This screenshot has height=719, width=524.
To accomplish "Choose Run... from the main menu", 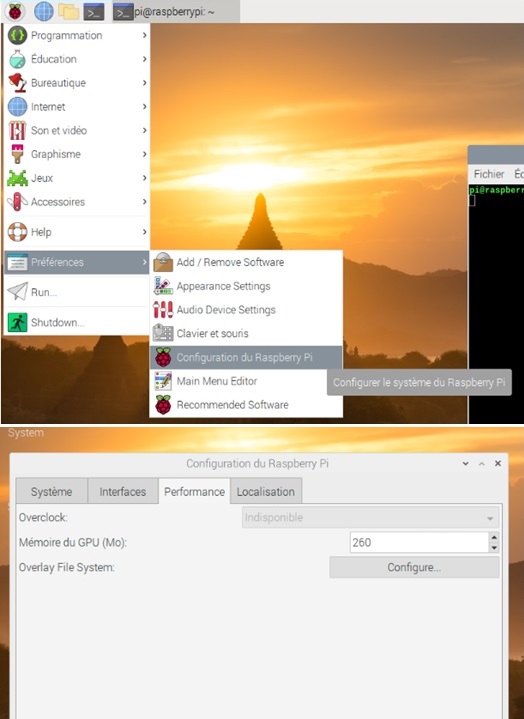I will (77, 292).
